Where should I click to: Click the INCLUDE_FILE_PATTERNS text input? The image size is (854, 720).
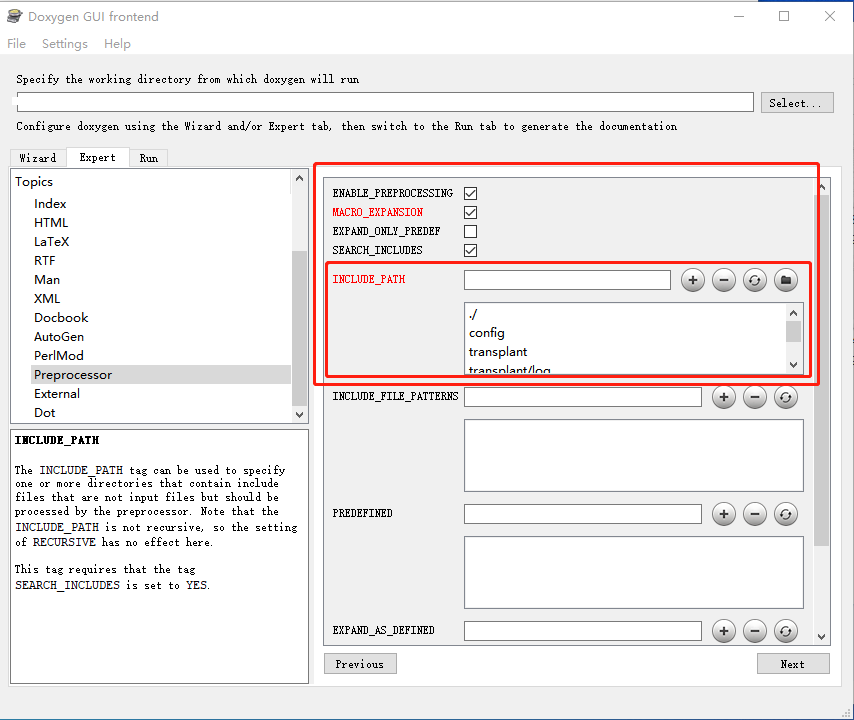(x=583, y=397)
